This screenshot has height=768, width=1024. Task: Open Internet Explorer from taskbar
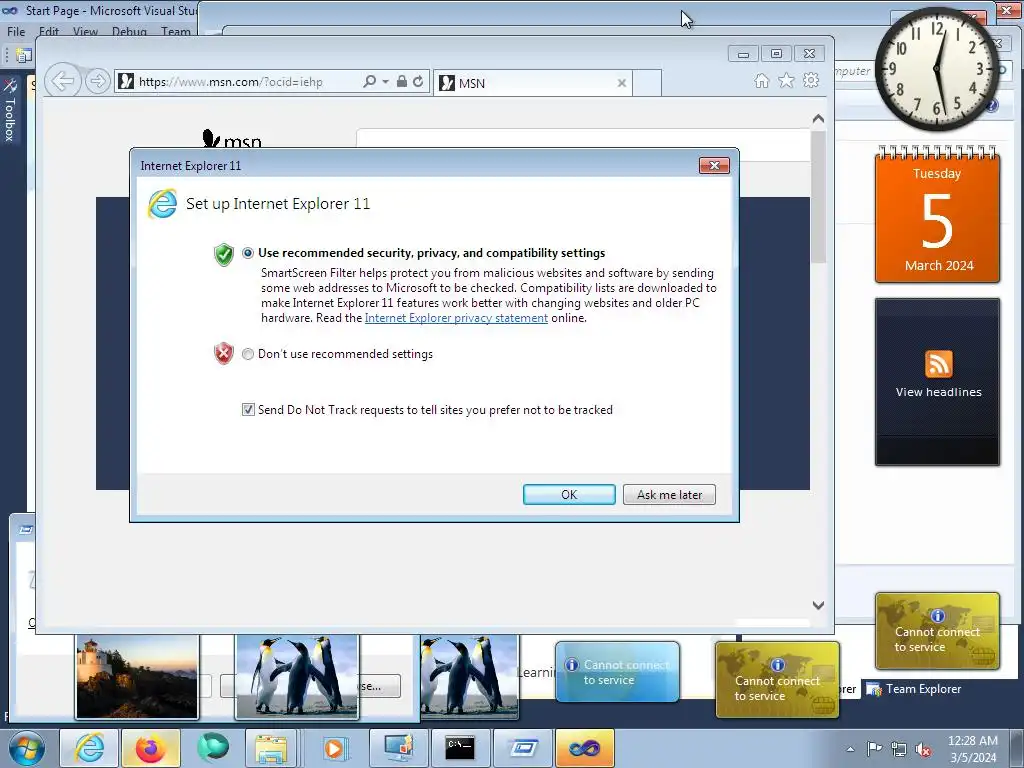point(89,748)
